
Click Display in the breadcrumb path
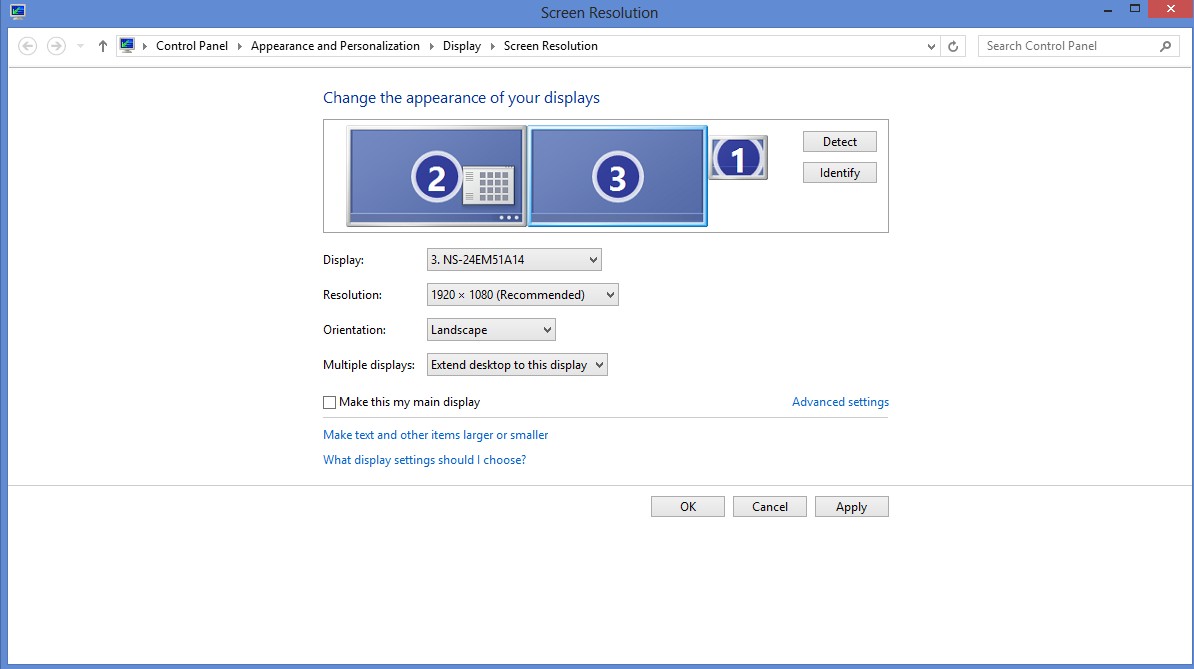point(461,46)
